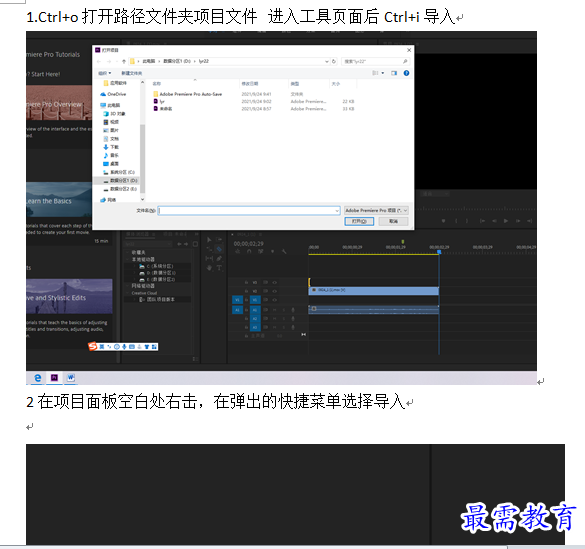Select the highlighted Razor tool
The width and height of the screenshot is (585, 549).
point(219,249)
